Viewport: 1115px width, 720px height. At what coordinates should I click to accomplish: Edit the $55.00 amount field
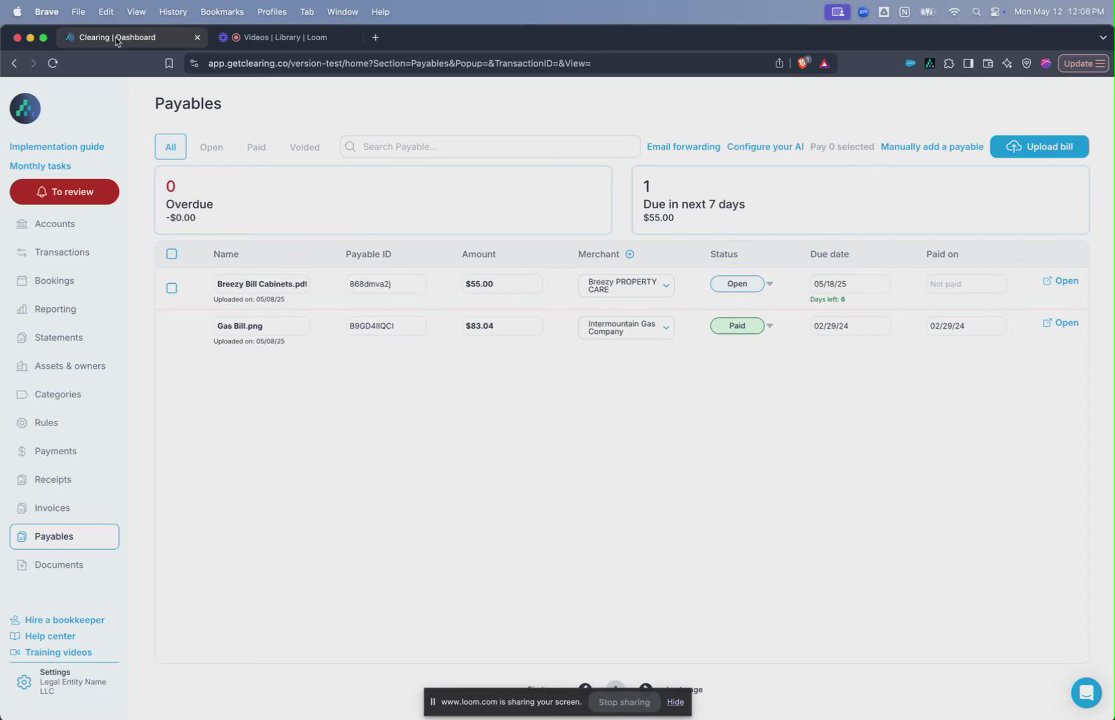click(x=501, y=284)
